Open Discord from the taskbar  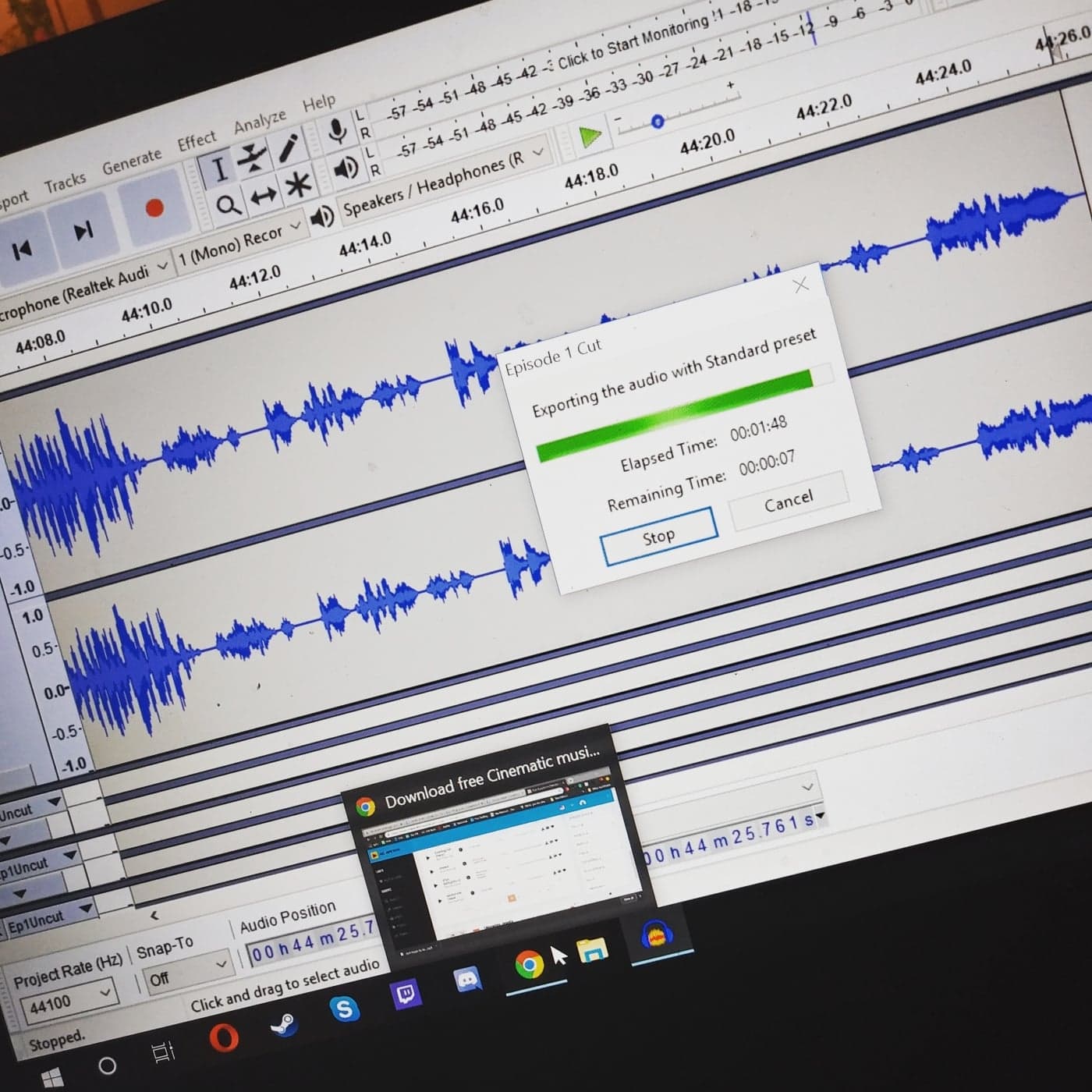click(468, 980)
